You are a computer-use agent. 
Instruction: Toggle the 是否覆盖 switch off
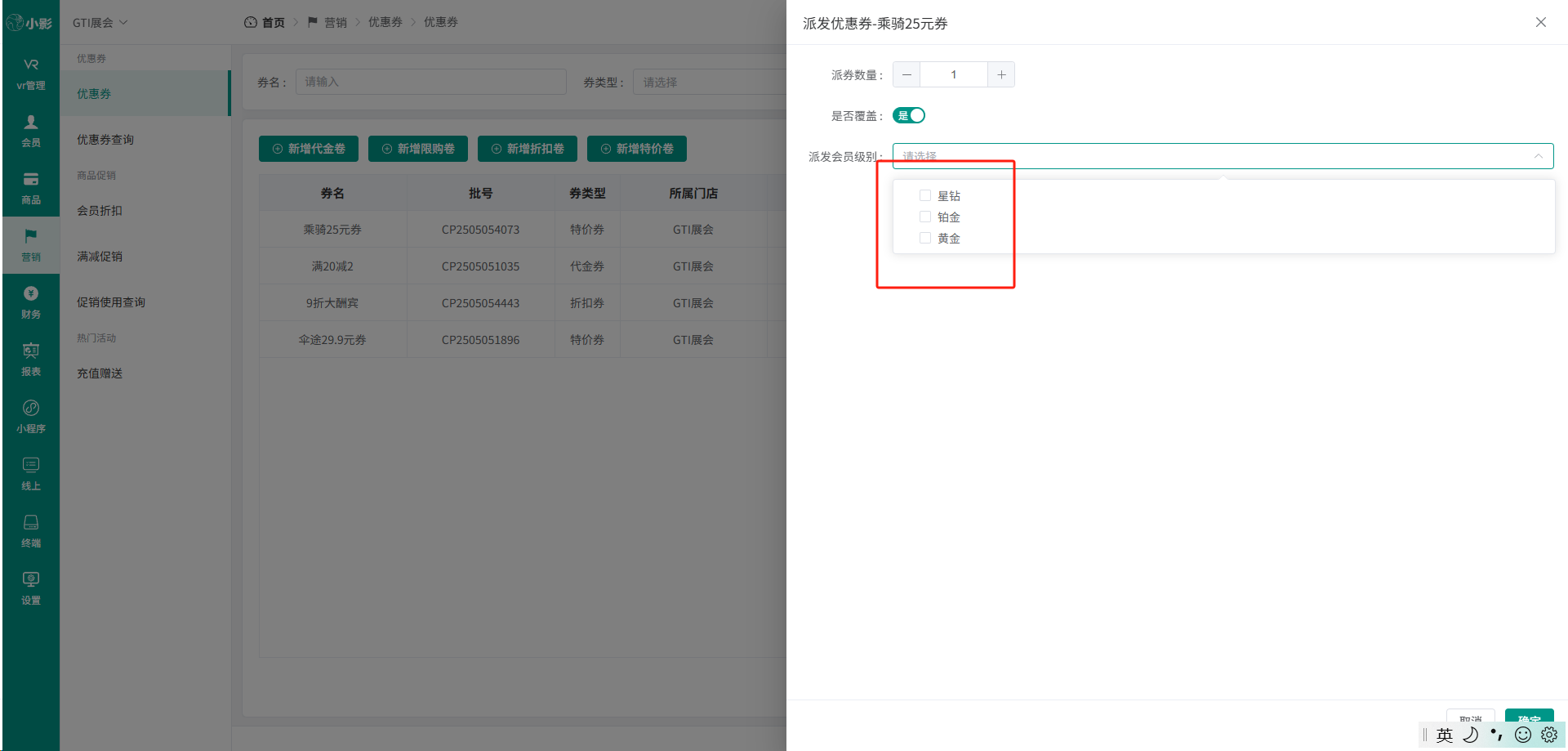pyautogui.click(x=909, y=115)
